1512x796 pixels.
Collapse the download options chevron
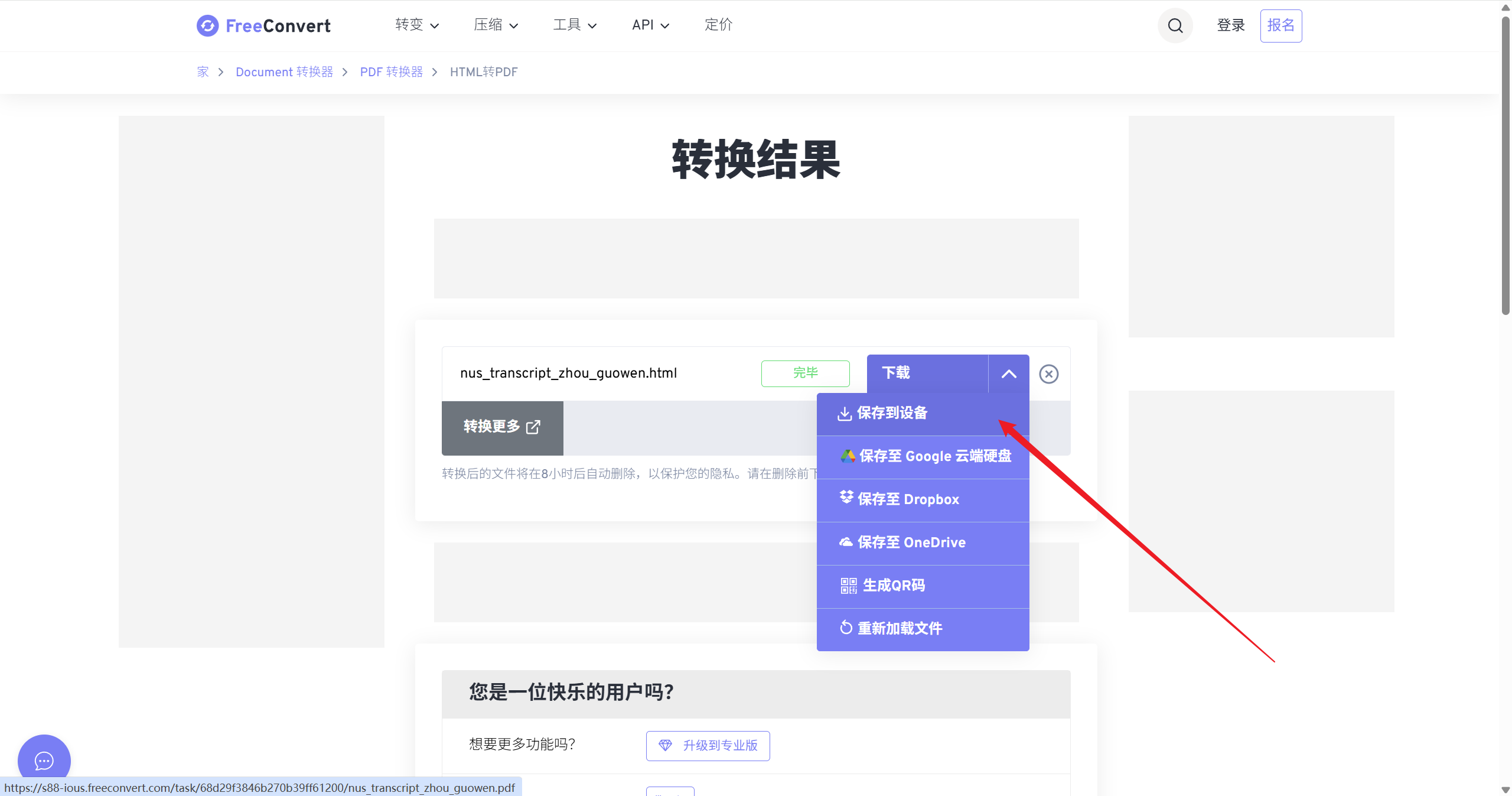1009,374
